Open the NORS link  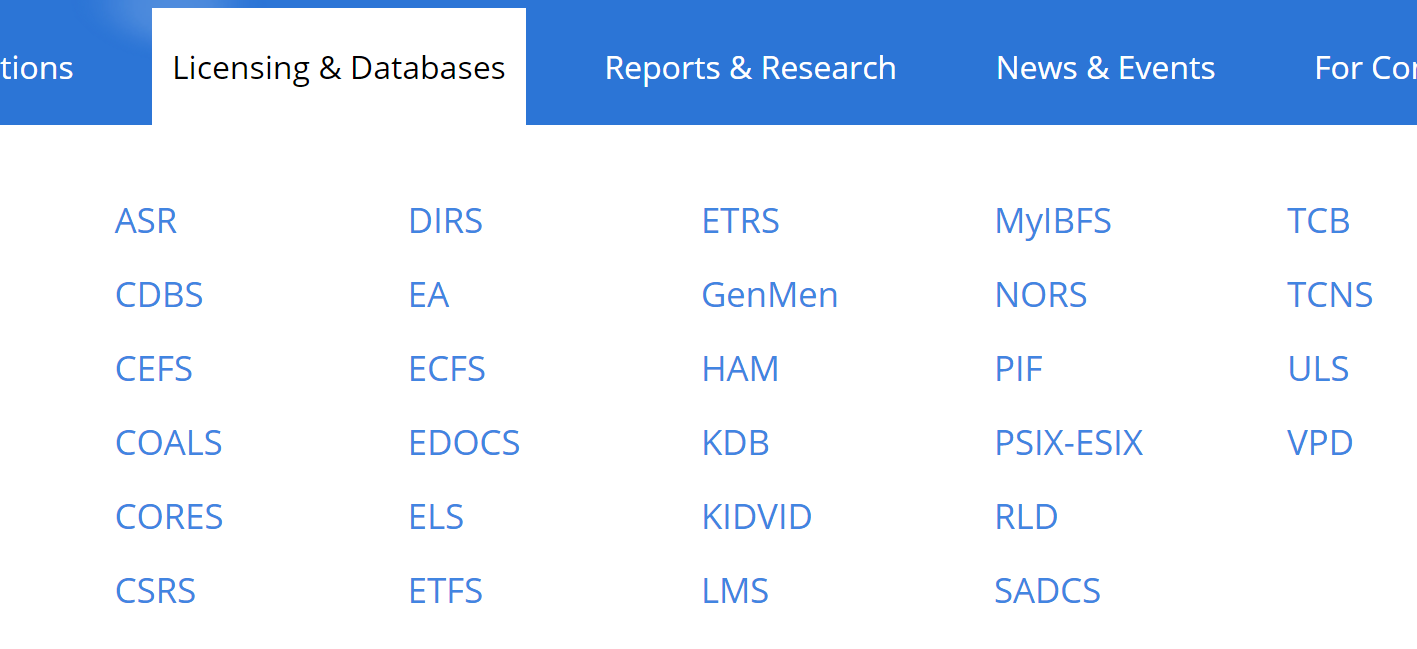(x=1041, y=295)
